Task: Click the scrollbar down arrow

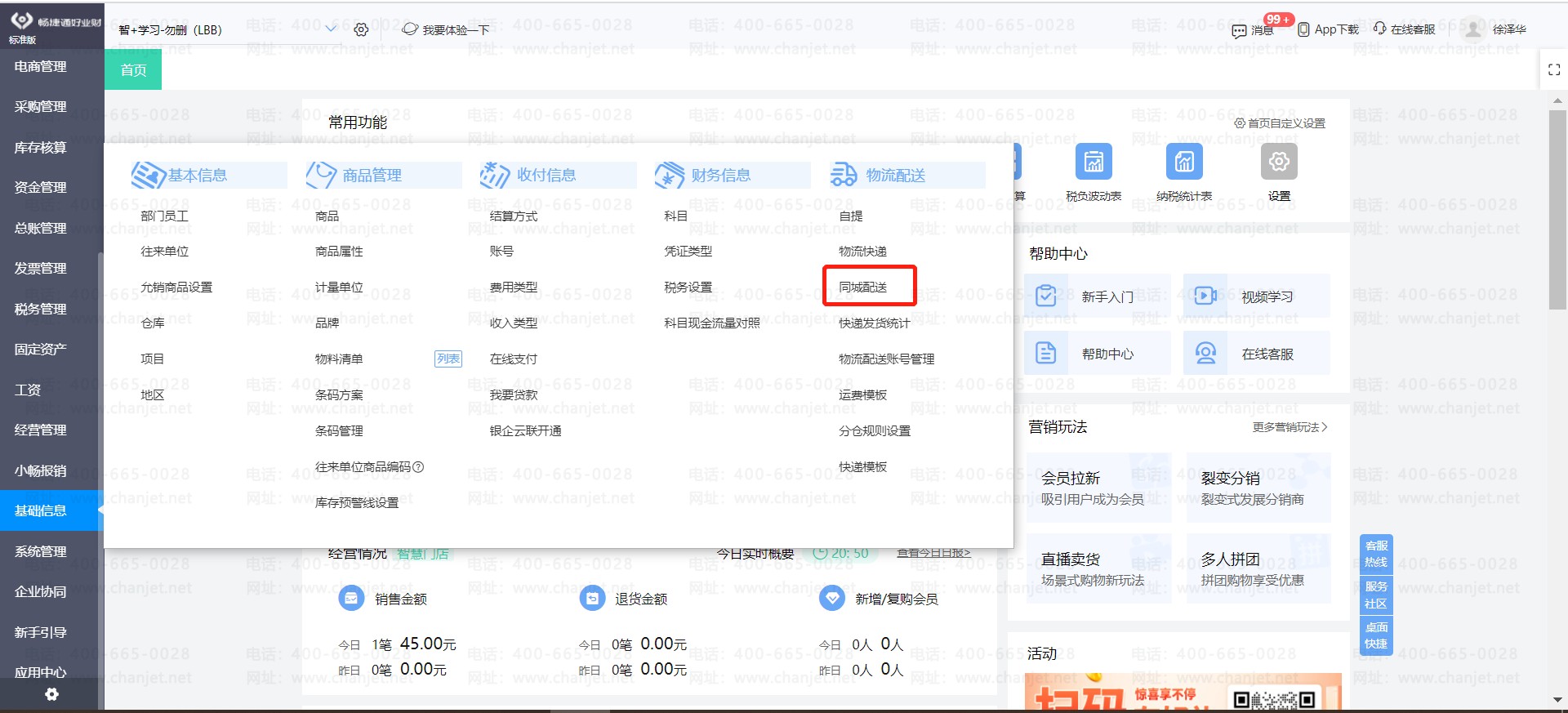Action: point(1557,700)
